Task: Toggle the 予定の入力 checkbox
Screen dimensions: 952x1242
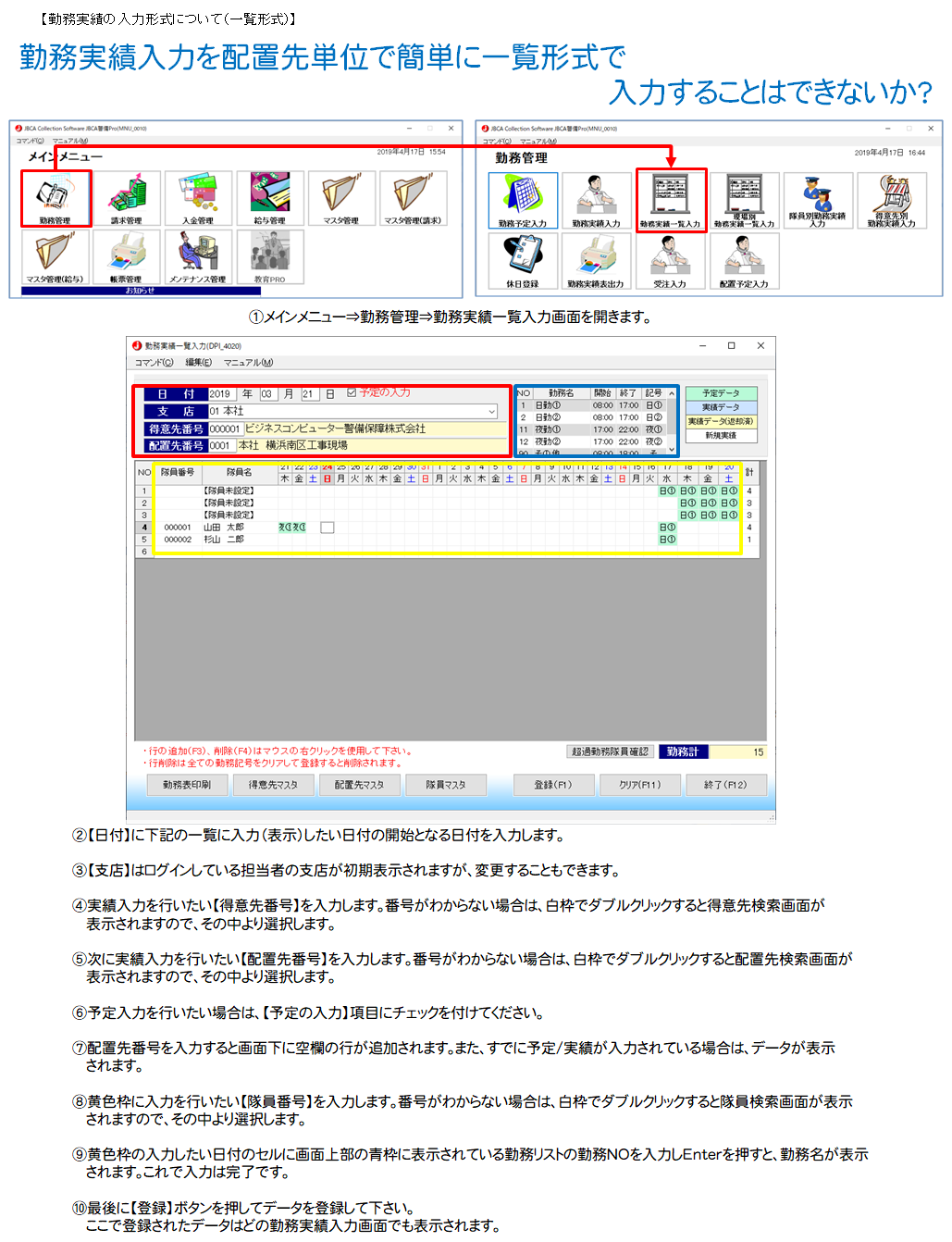Action: pos(352,393)
